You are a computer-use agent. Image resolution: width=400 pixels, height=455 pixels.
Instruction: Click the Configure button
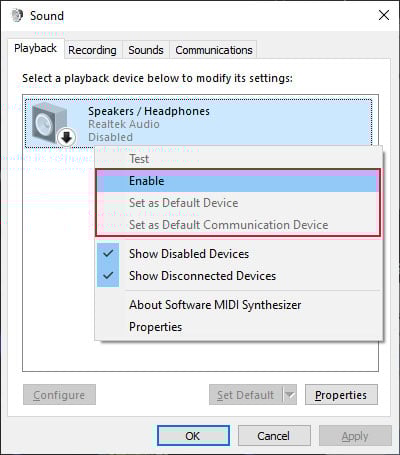click(x=59, y=395)
